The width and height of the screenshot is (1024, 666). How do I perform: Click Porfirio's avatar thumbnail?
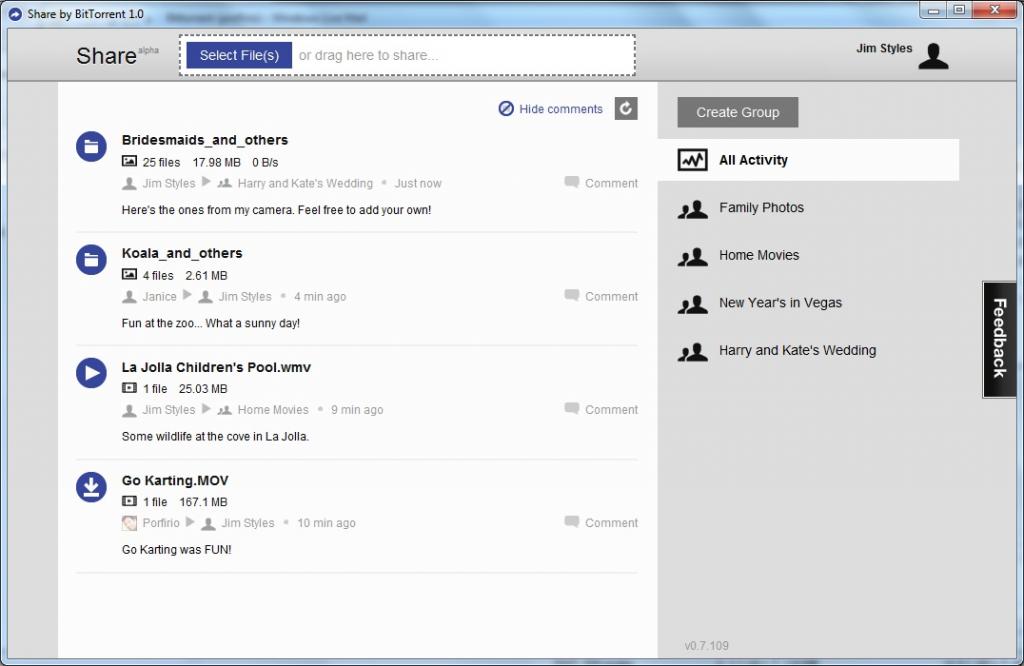tap(129, 523)
